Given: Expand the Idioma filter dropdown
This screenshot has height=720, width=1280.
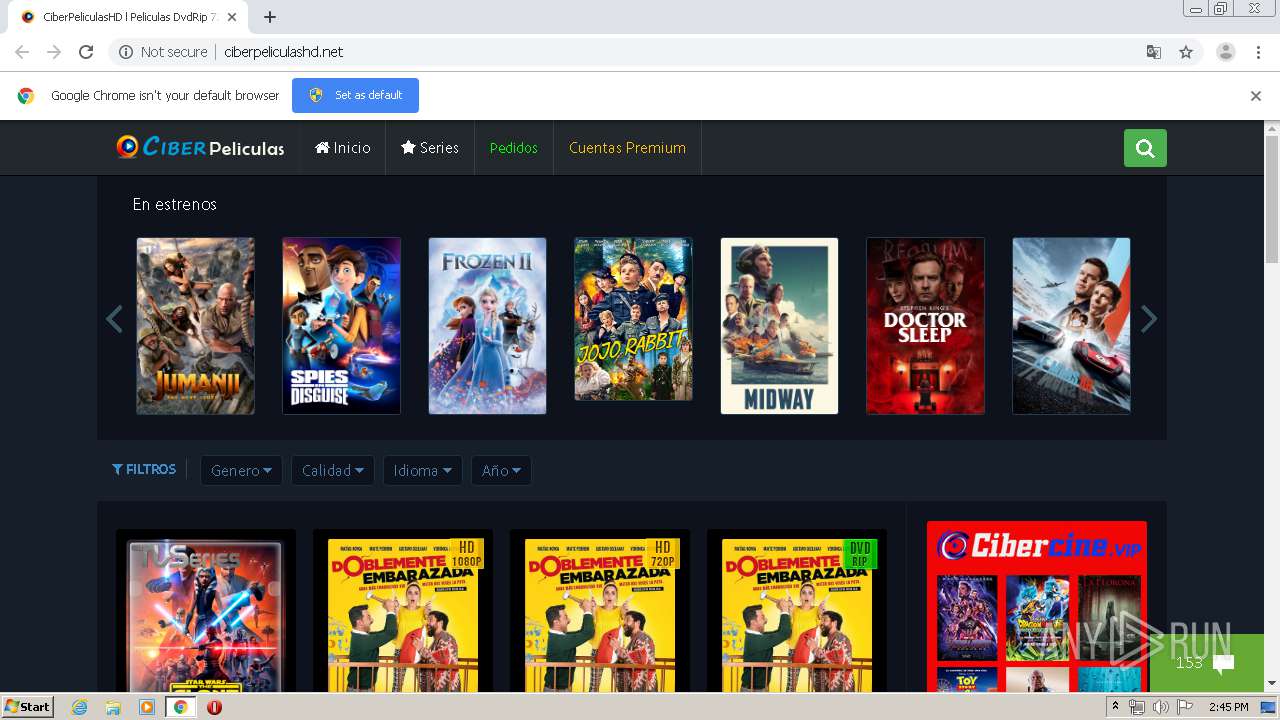Looking at the screenshot, I should point(422,470).
